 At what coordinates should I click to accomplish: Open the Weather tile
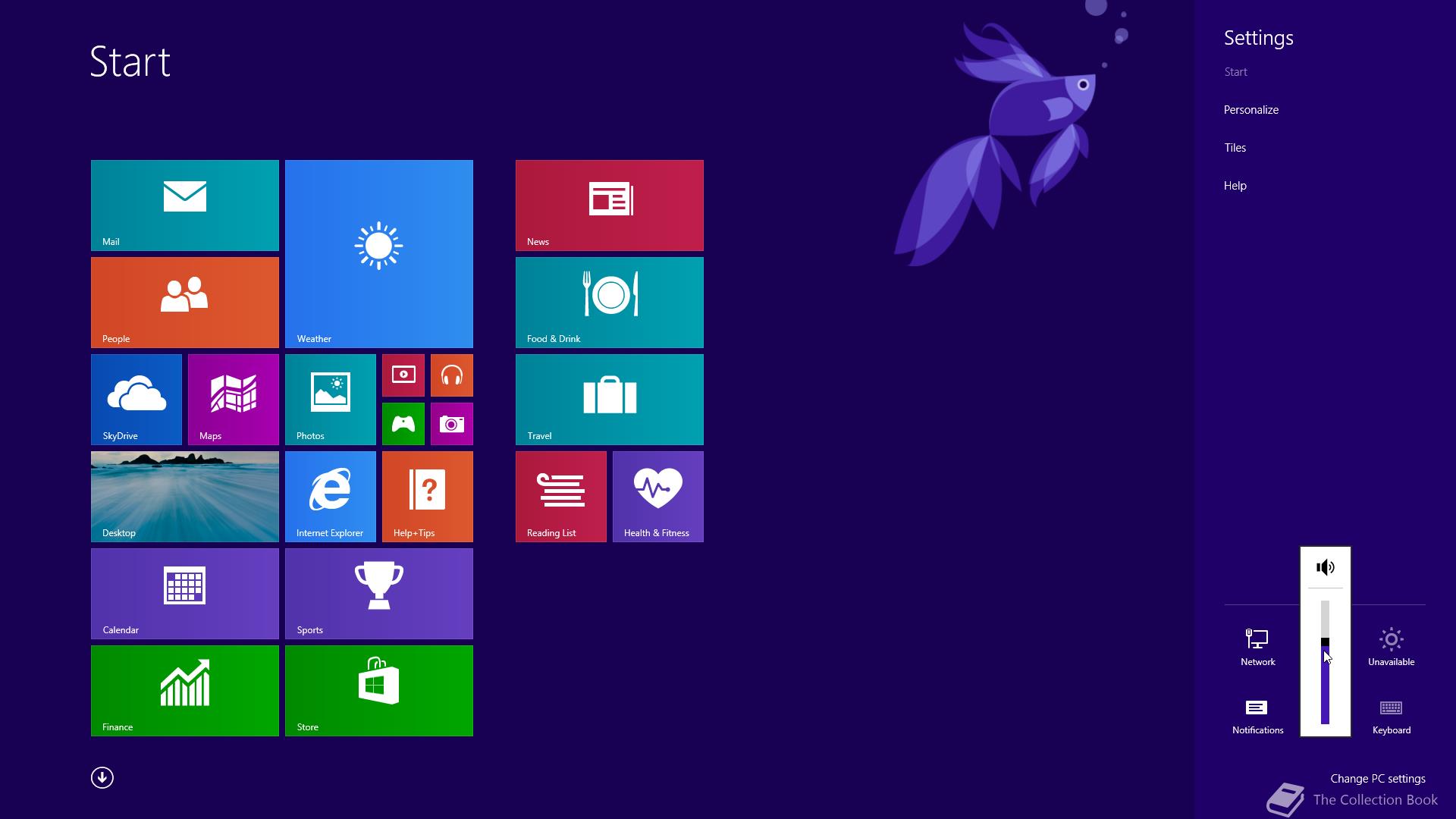[379, 254]
